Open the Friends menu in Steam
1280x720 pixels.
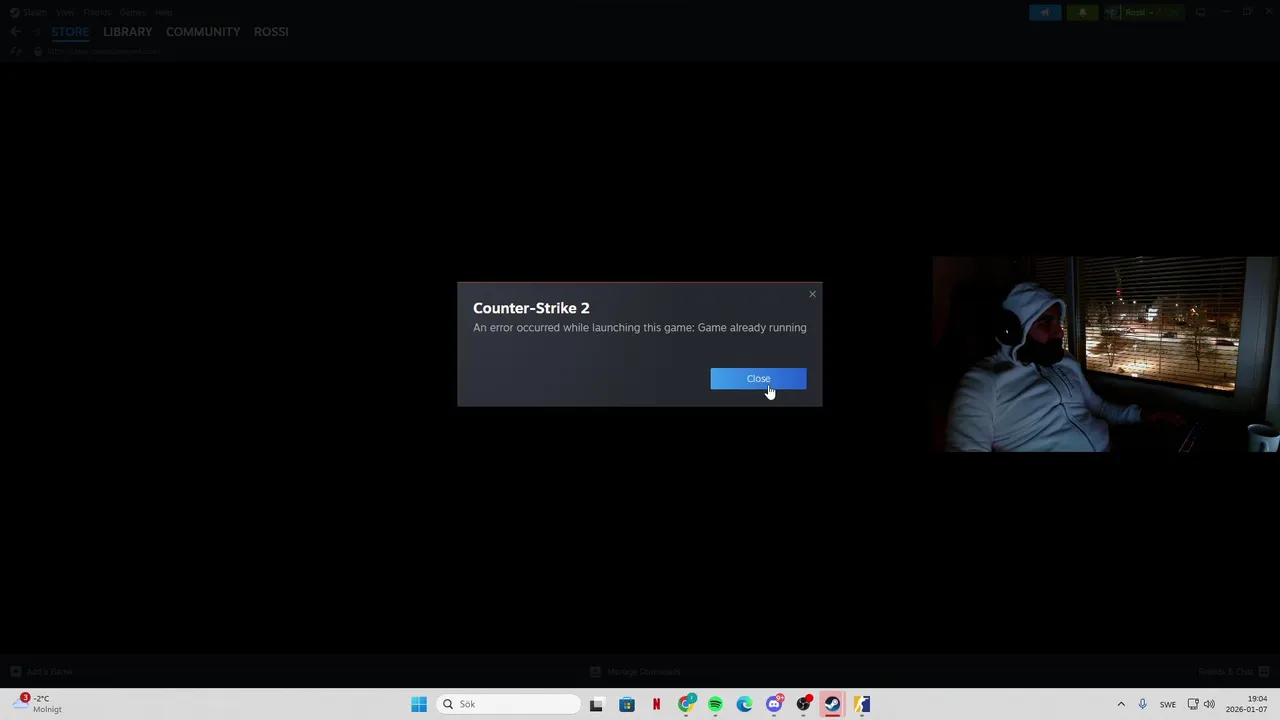[x=97, y=12]
